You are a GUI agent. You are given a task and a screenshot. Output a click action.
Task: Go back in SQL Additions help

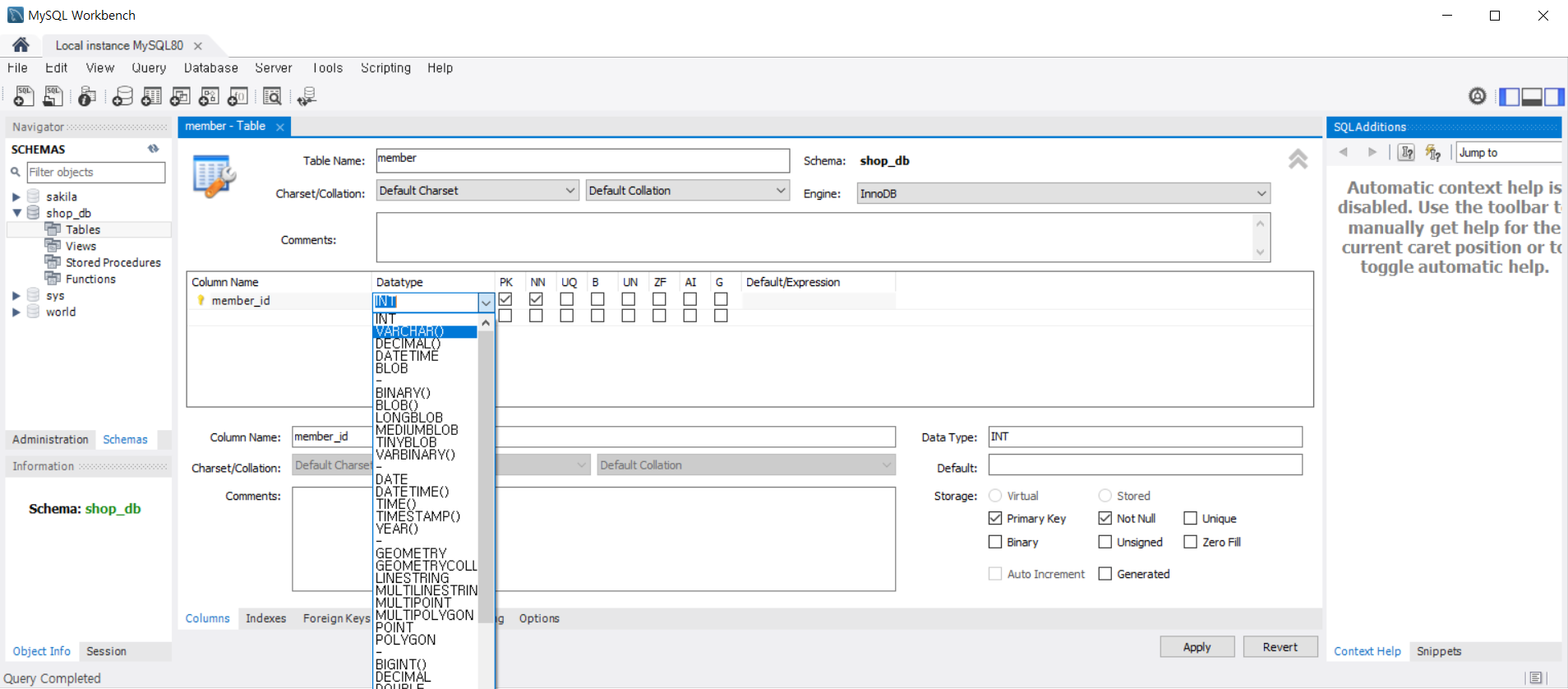pos(1344,152)
